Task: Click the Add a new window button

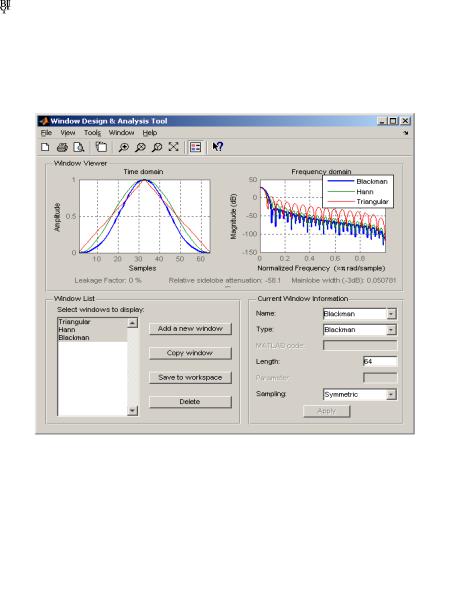Action: (x=191, y=329)
